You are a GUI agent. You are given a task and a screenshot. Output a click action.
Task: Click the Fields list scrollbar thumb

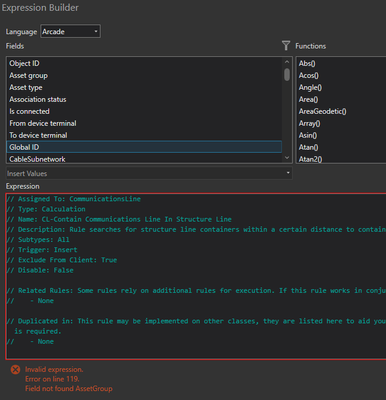coord(287,74)
